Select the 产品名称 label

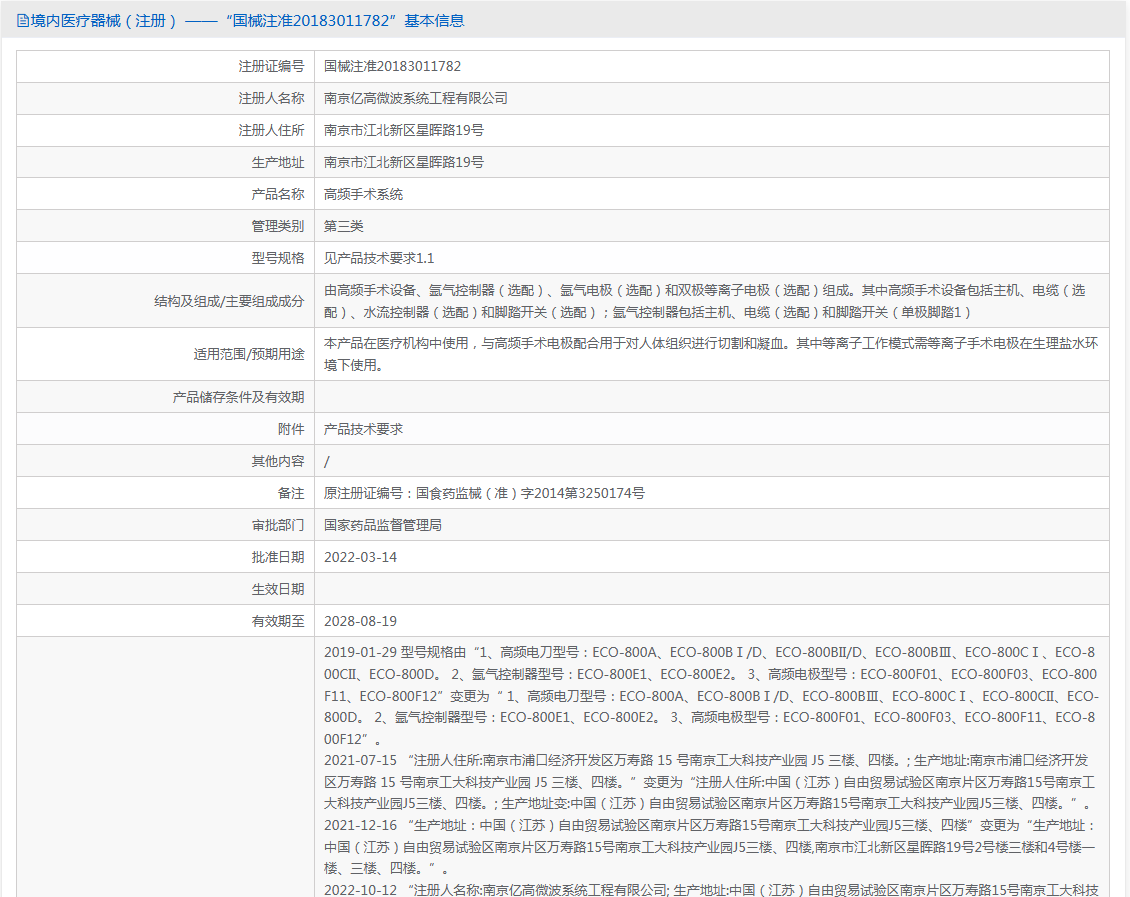coord(278,195)
